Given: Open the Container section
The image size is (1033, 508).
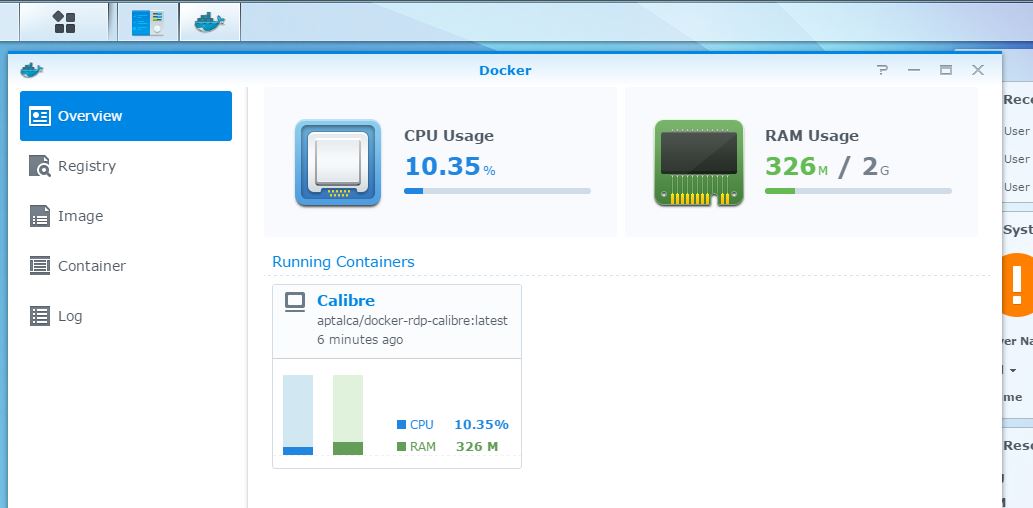Looking at the screenshot, I should click(126, 266).
